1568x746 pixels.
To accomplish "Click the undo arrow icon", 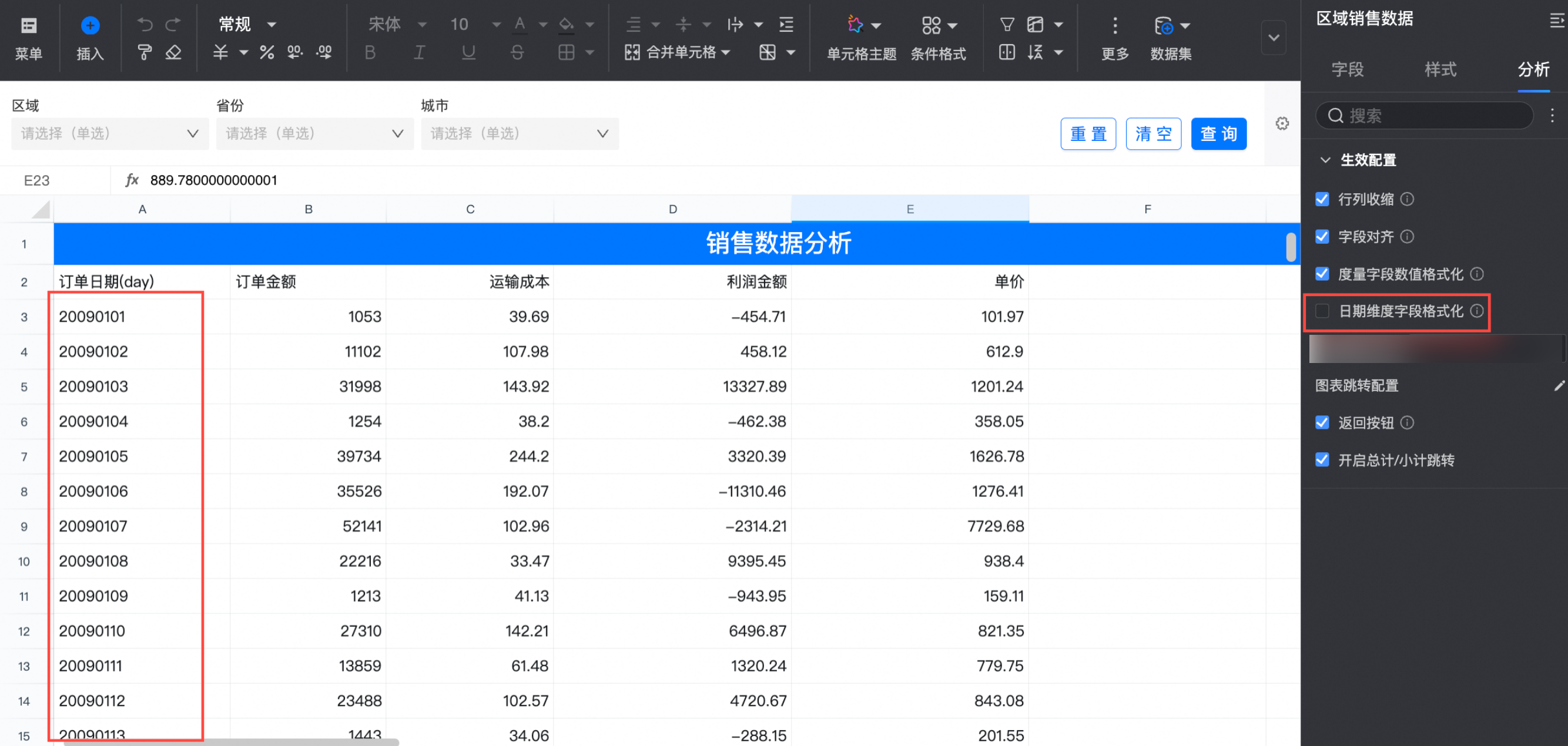I will coord(144,24).
